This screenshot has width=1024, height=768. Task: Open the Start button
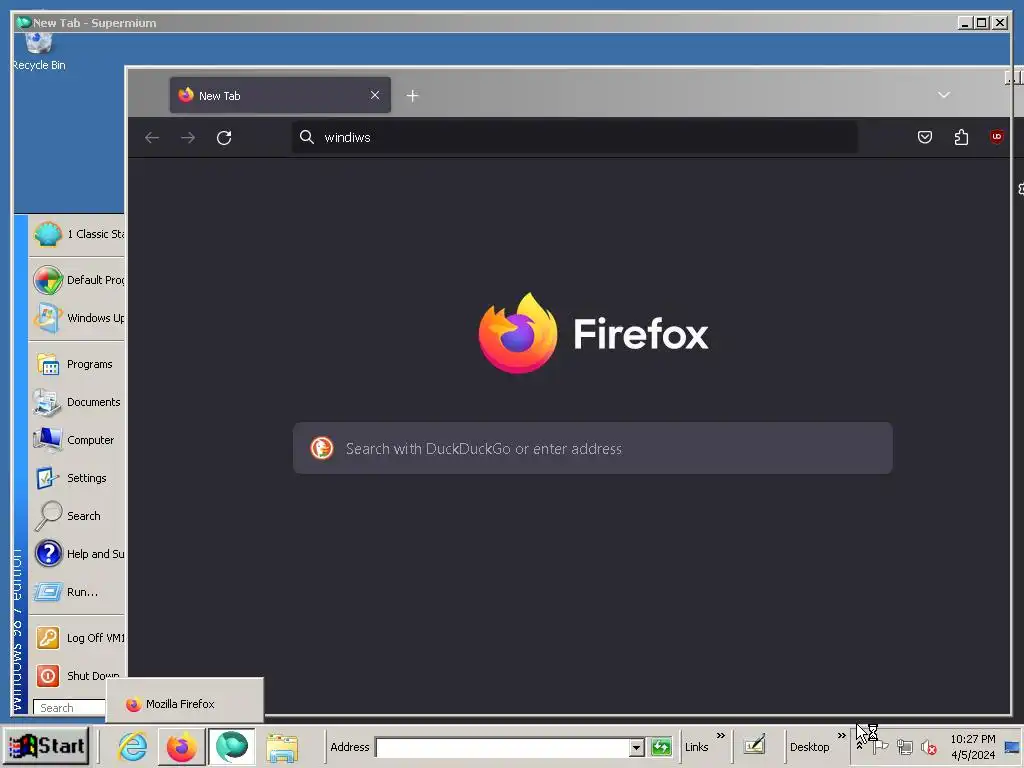[46, 746]
